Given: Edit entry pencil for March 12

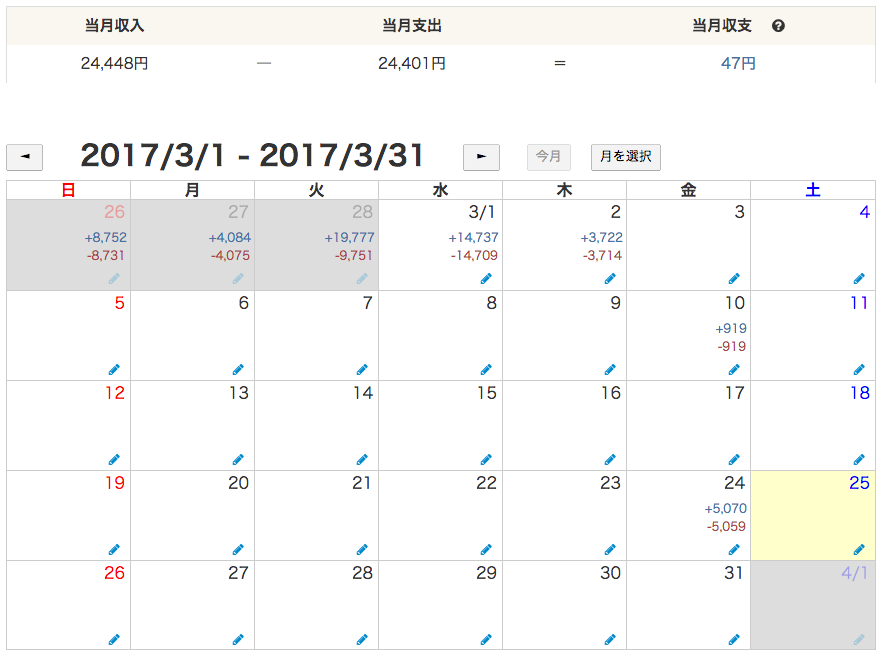Looking at the screenshot, I should point(114,459).
